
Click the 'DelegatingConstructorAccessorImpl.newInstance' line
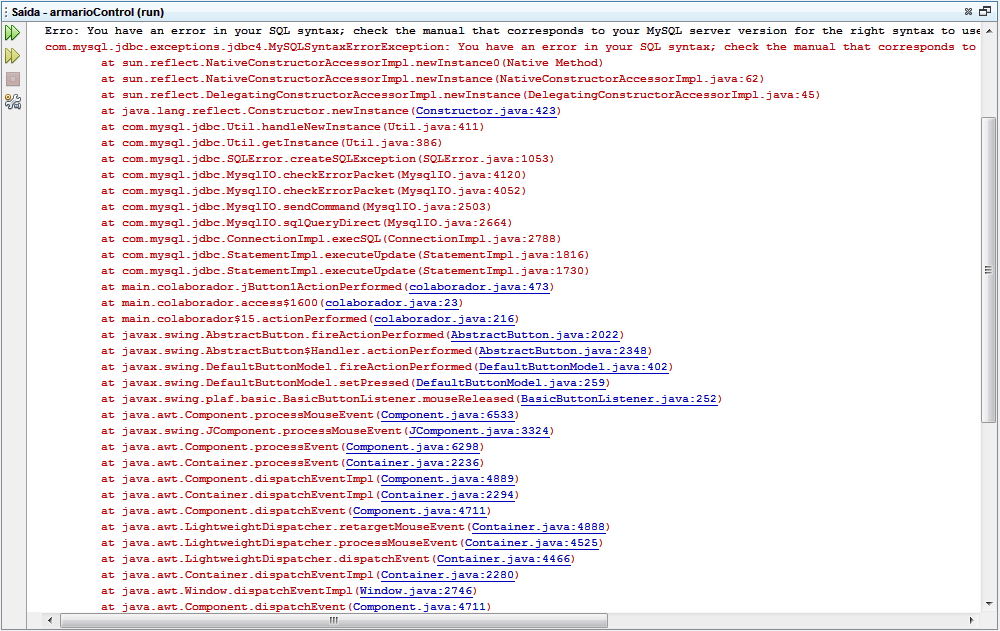pos(460,95)
